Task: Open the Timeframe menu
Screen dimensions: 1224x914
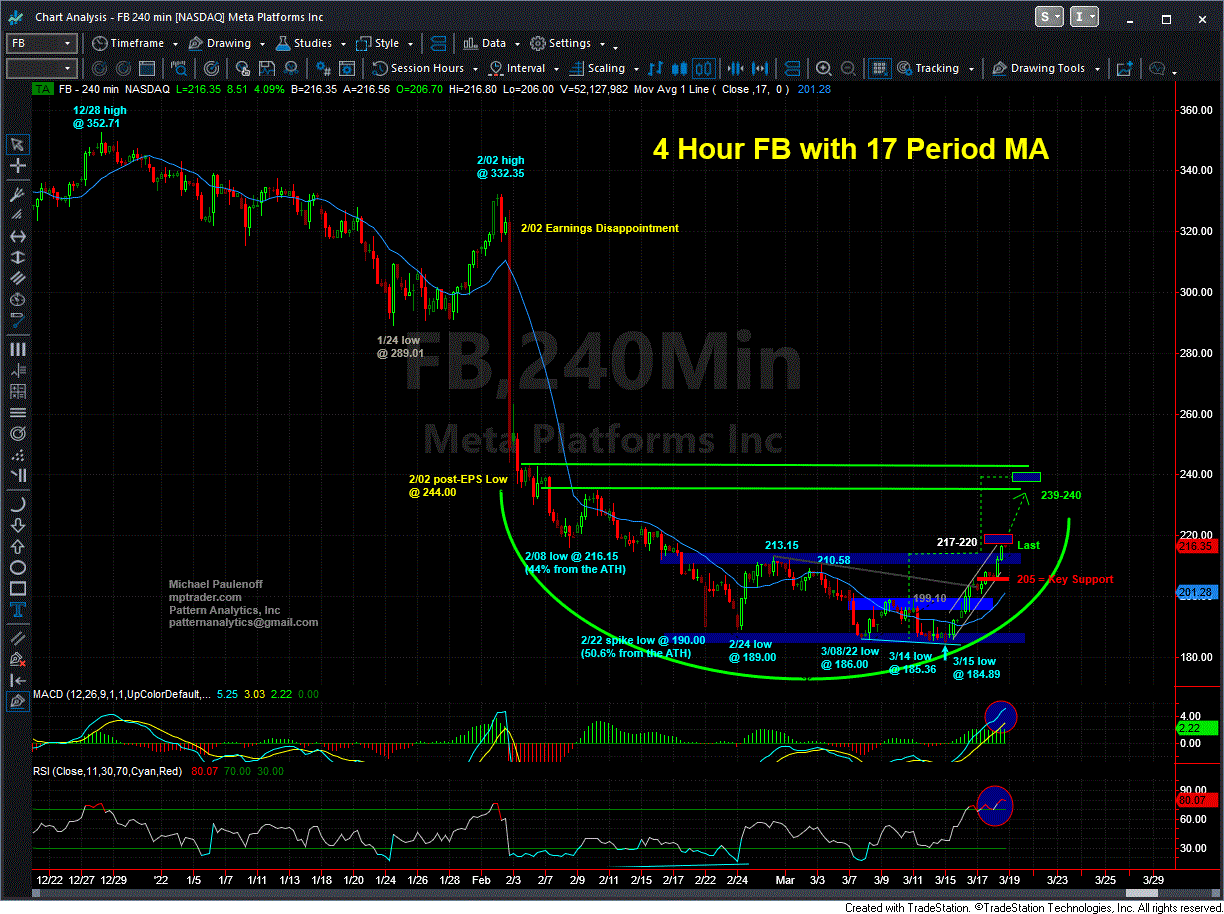Action: coord(135,43)
